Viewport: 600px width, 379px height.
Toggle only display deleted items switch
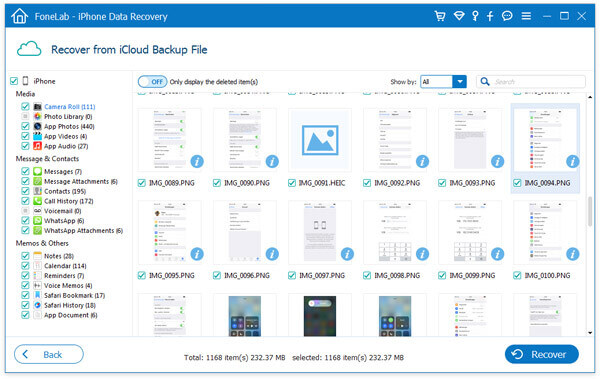point(152,82)
